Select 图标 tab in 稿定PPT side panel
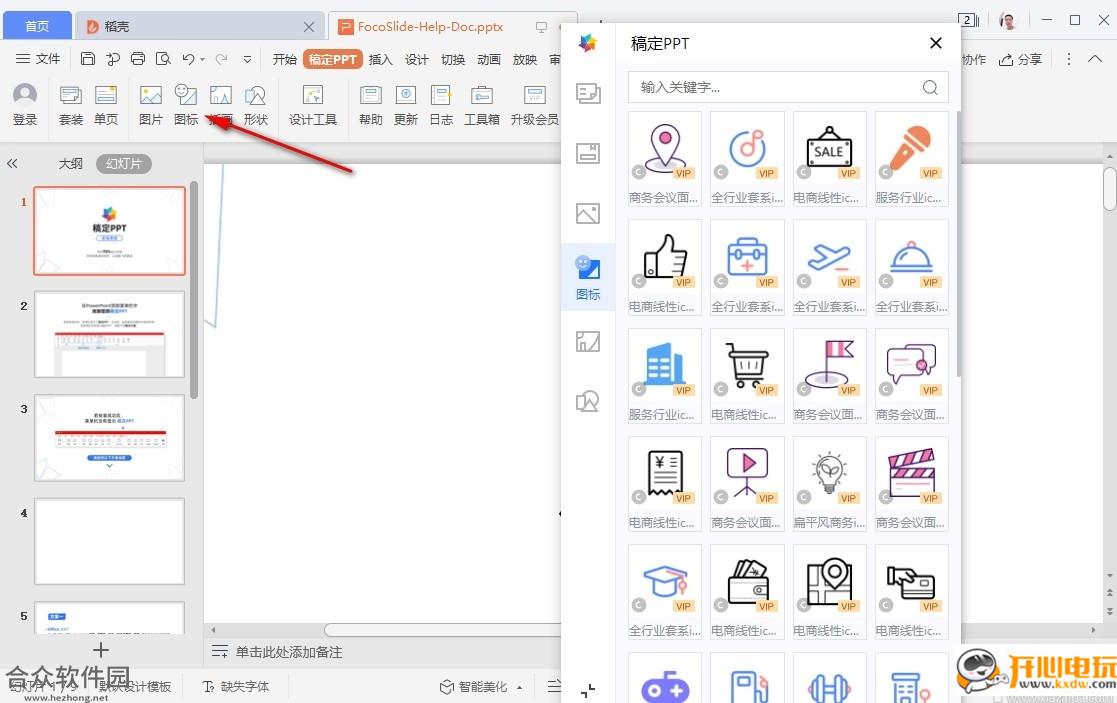 pyautogui.click(x=588, y=277)
